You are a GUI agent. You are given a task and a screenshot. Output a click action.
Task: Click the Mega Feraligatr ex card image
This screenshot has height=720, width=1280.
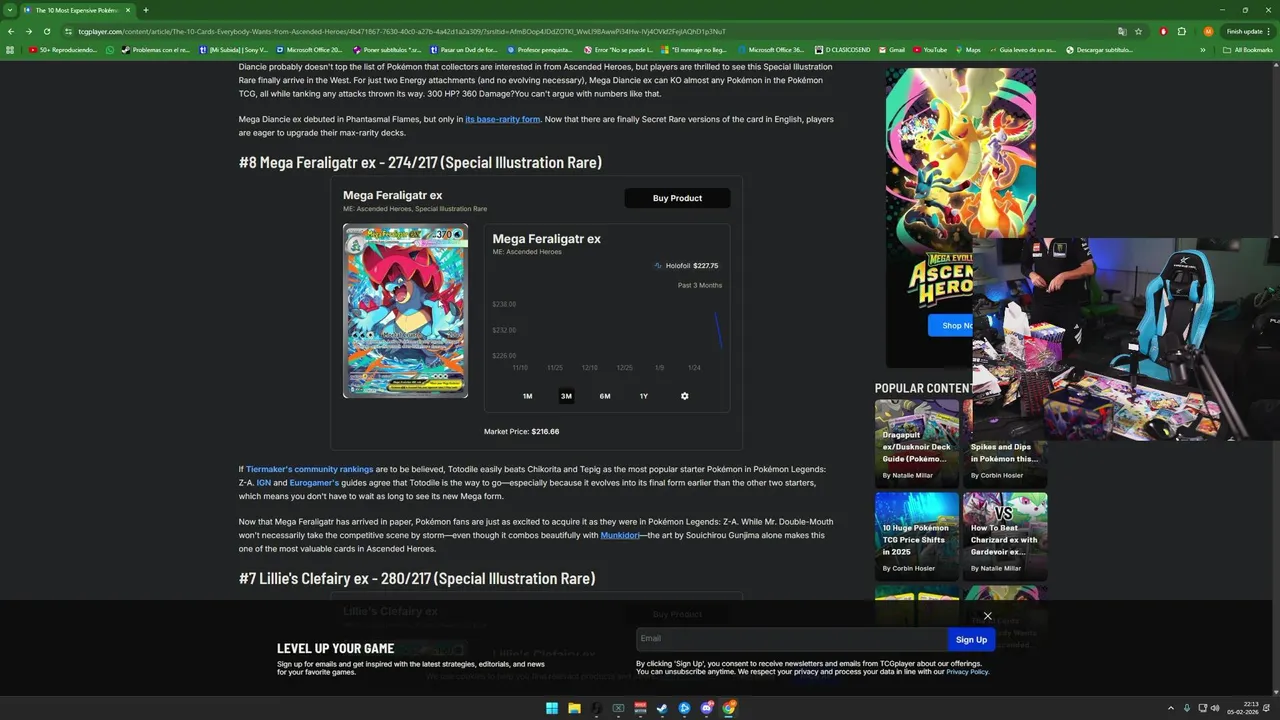click(405, 310)
